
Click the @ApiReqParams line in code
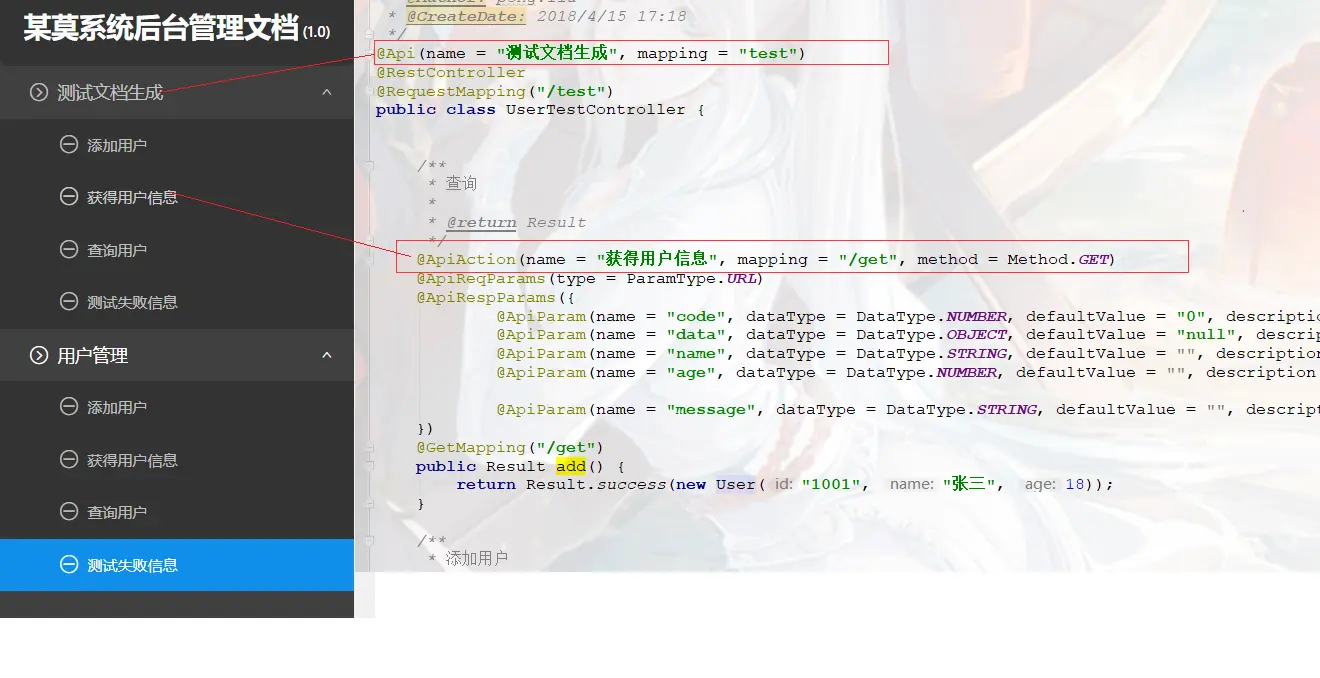[590, 278]
